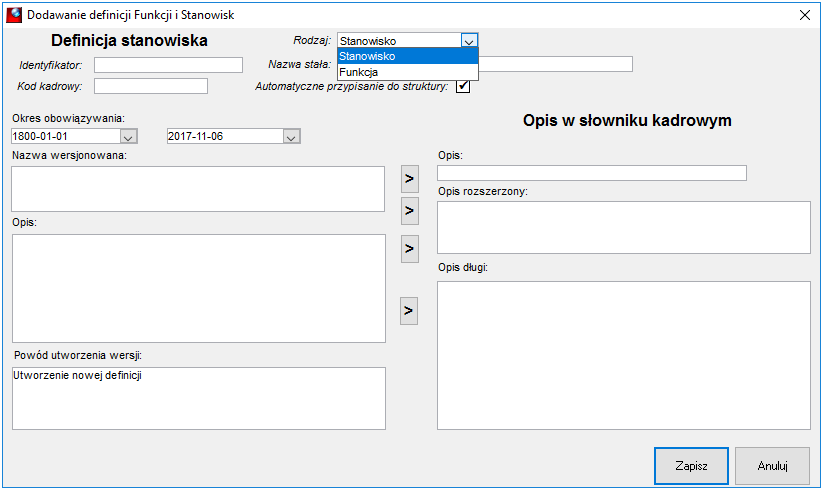Click the application icon in title bar

click(14, 15)
